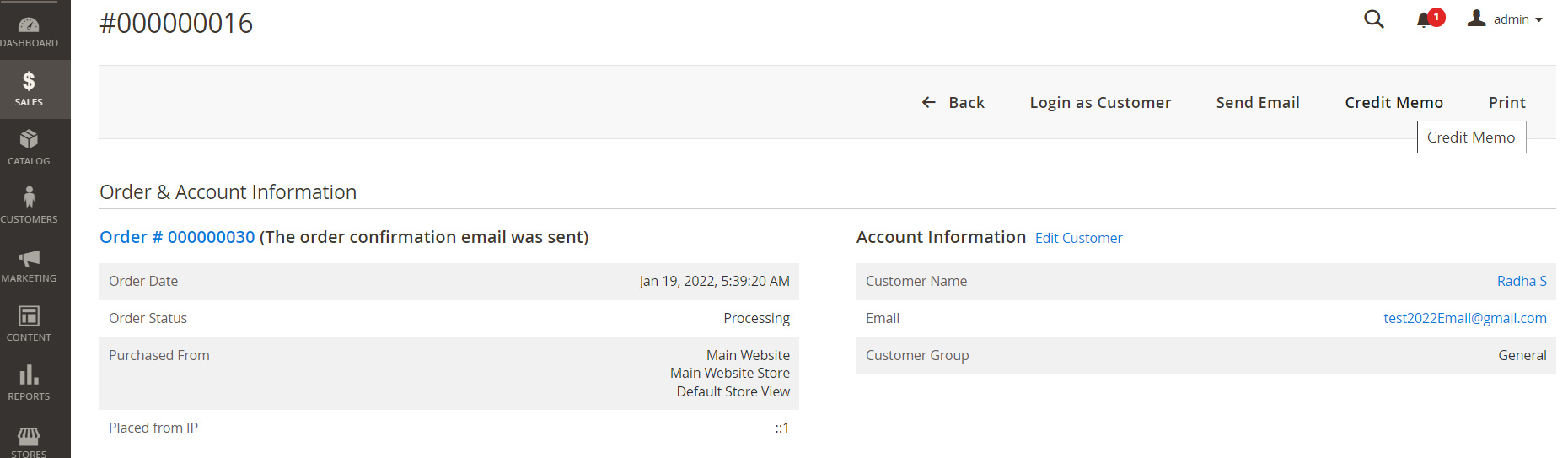The width and height of the screenshot is (1568, 458).
Task: Expand the admin account dropdown
Action: coord(1506,19)
